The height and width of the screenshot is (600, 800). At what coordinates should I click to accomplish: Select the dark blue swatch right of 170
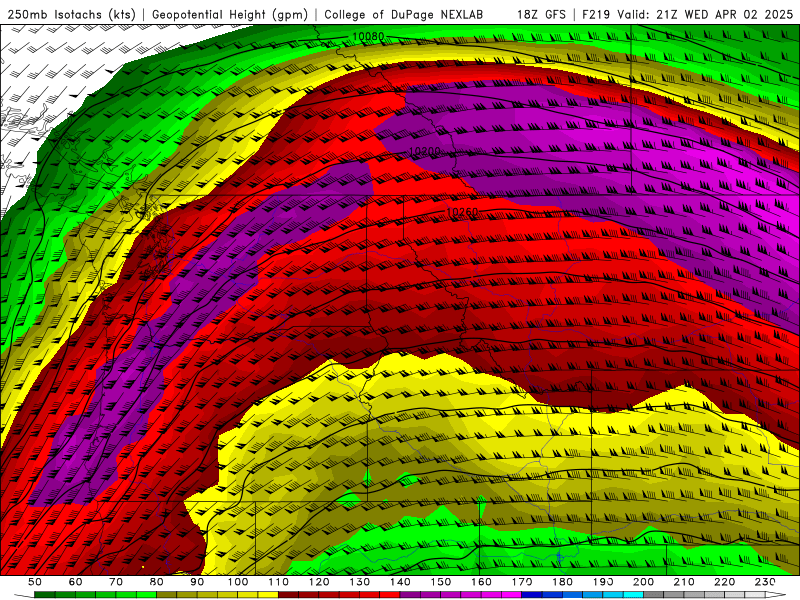[532, 595]
